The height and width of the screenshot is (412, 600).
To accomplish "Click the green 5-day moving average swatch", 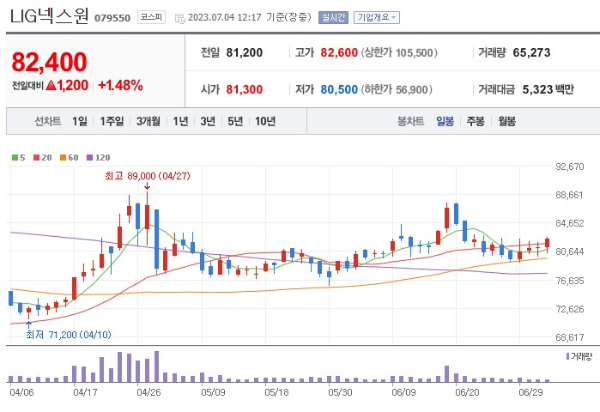I will [x=15, y=158].
